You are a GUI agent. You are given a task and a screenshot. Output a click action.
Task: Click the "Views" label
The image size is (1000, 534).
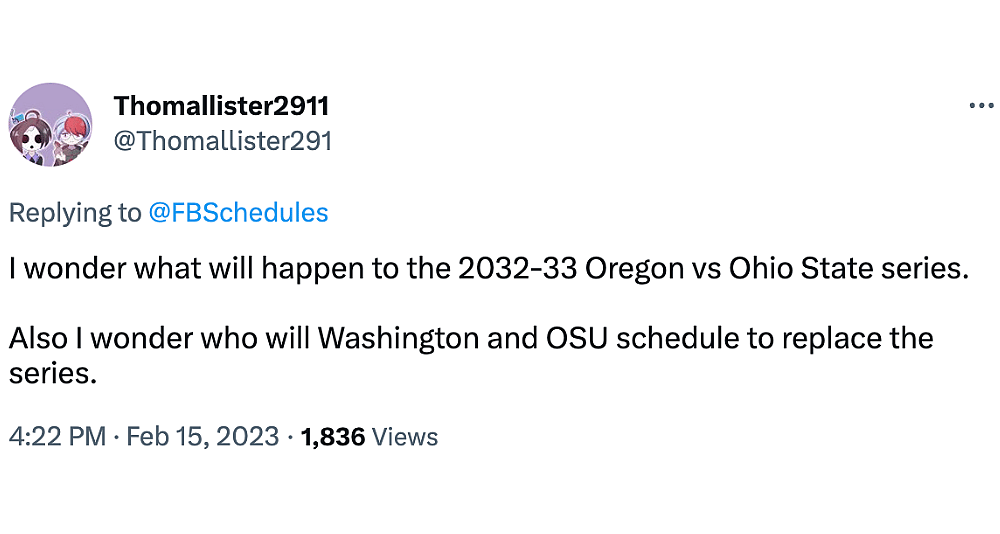tap(405, 437)
